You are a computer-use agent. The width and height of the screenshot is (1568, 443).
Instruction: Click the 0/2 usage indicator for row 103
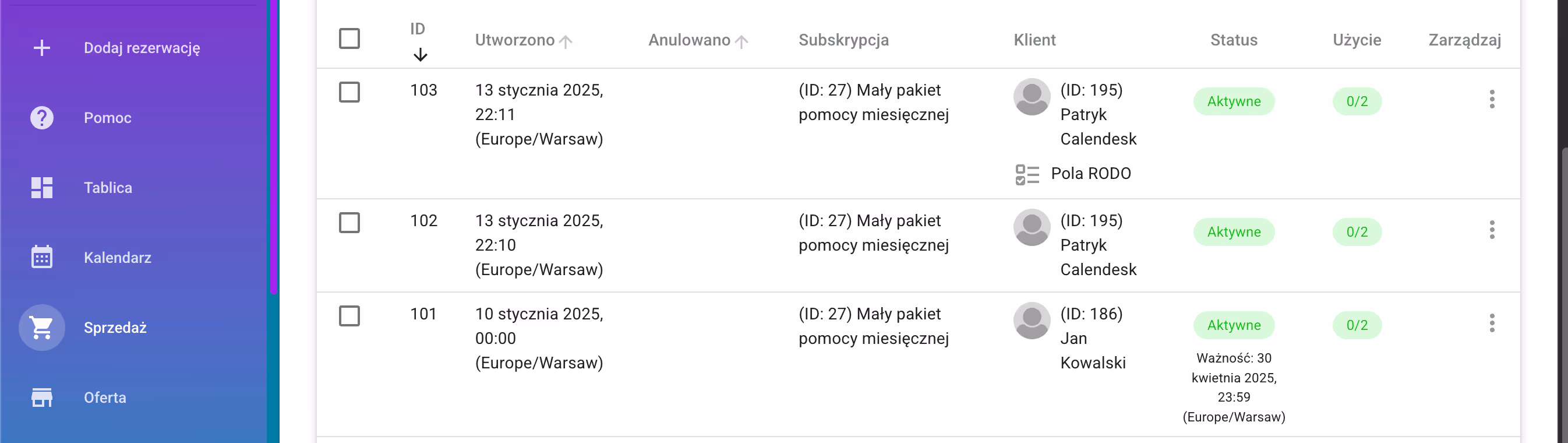(1357, 101)
